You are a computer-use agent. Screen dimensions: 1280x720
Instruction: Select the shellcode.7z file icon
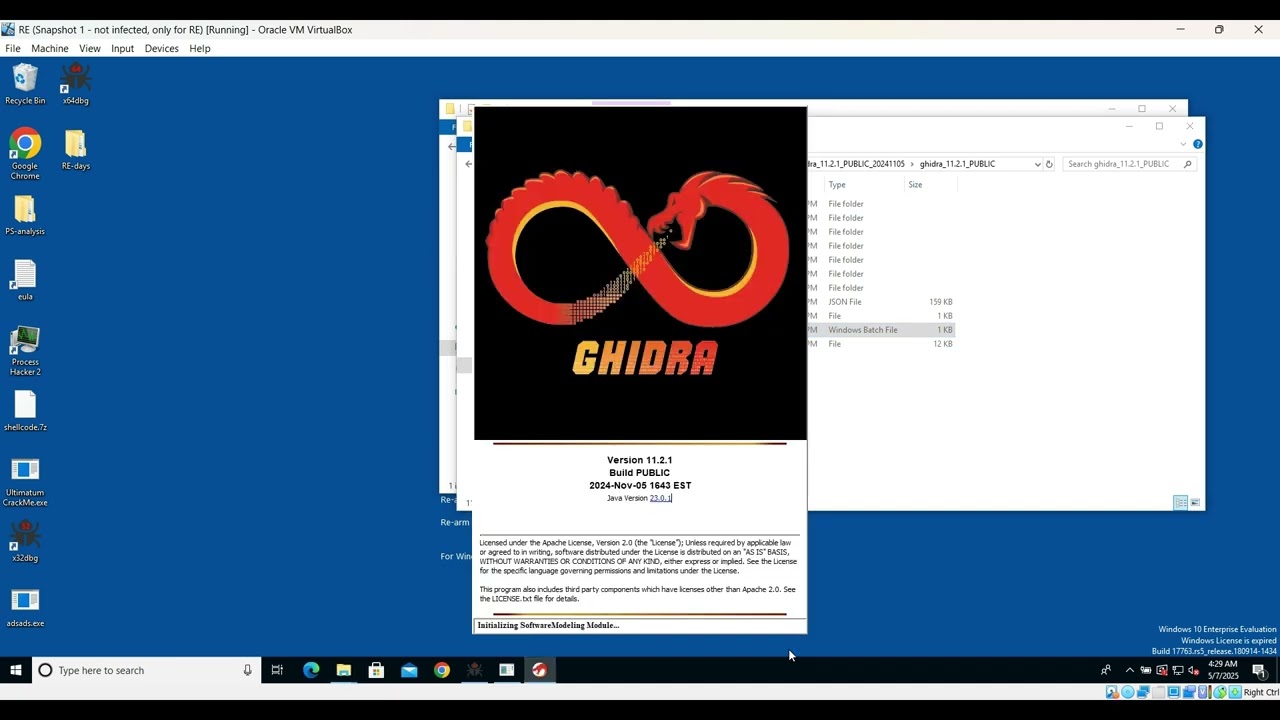pyautogui.click(x=25, y=411)
